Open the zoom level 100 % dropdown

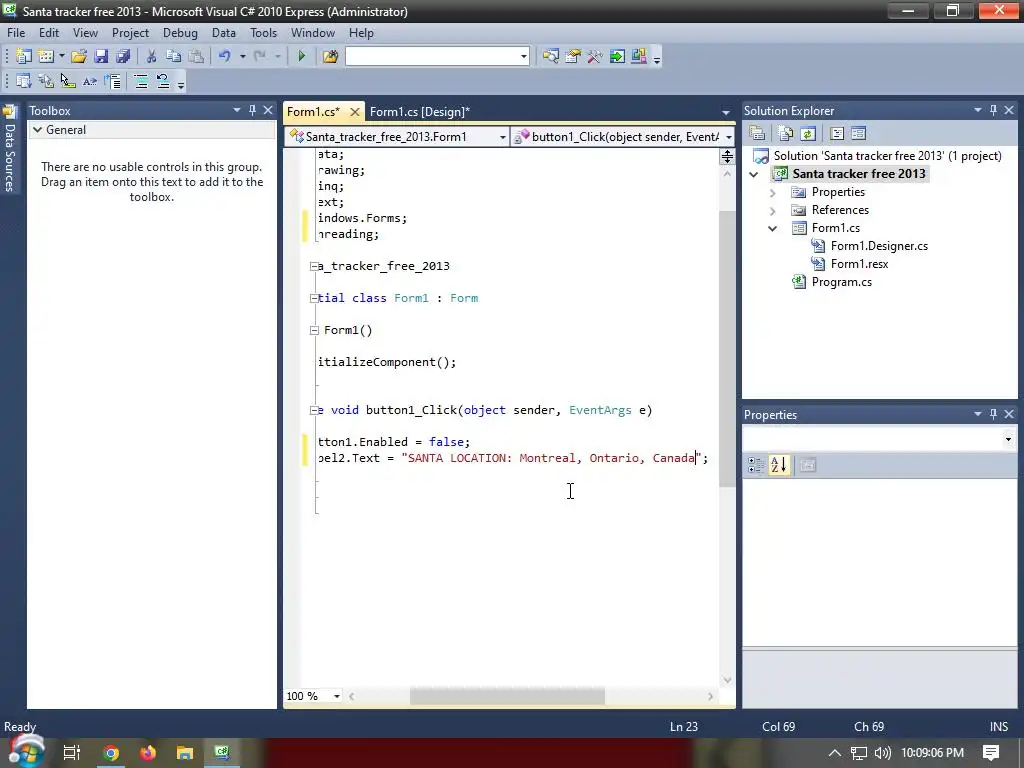337,696
